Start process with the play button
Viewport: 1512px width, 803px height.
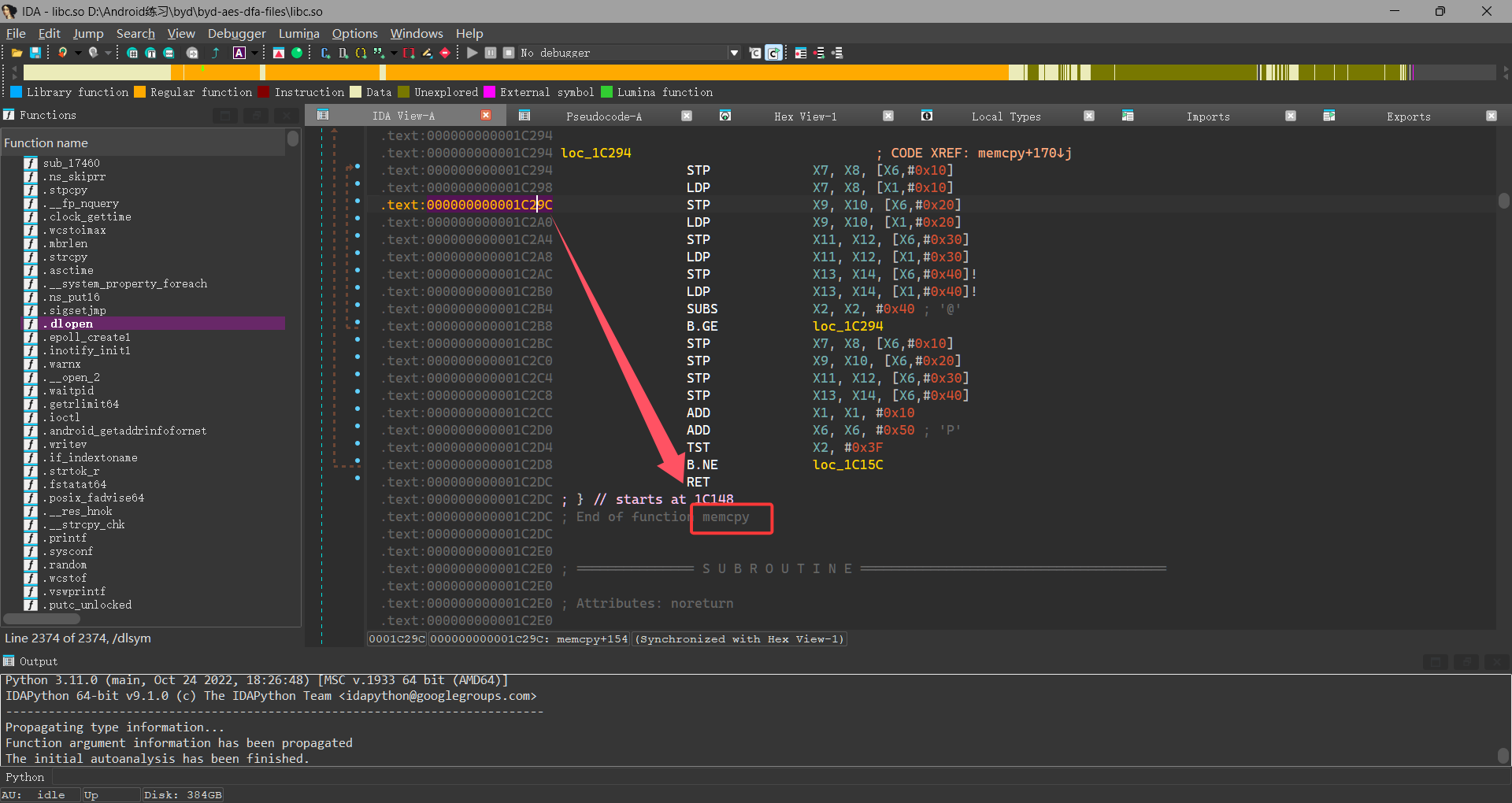(472, 53)
